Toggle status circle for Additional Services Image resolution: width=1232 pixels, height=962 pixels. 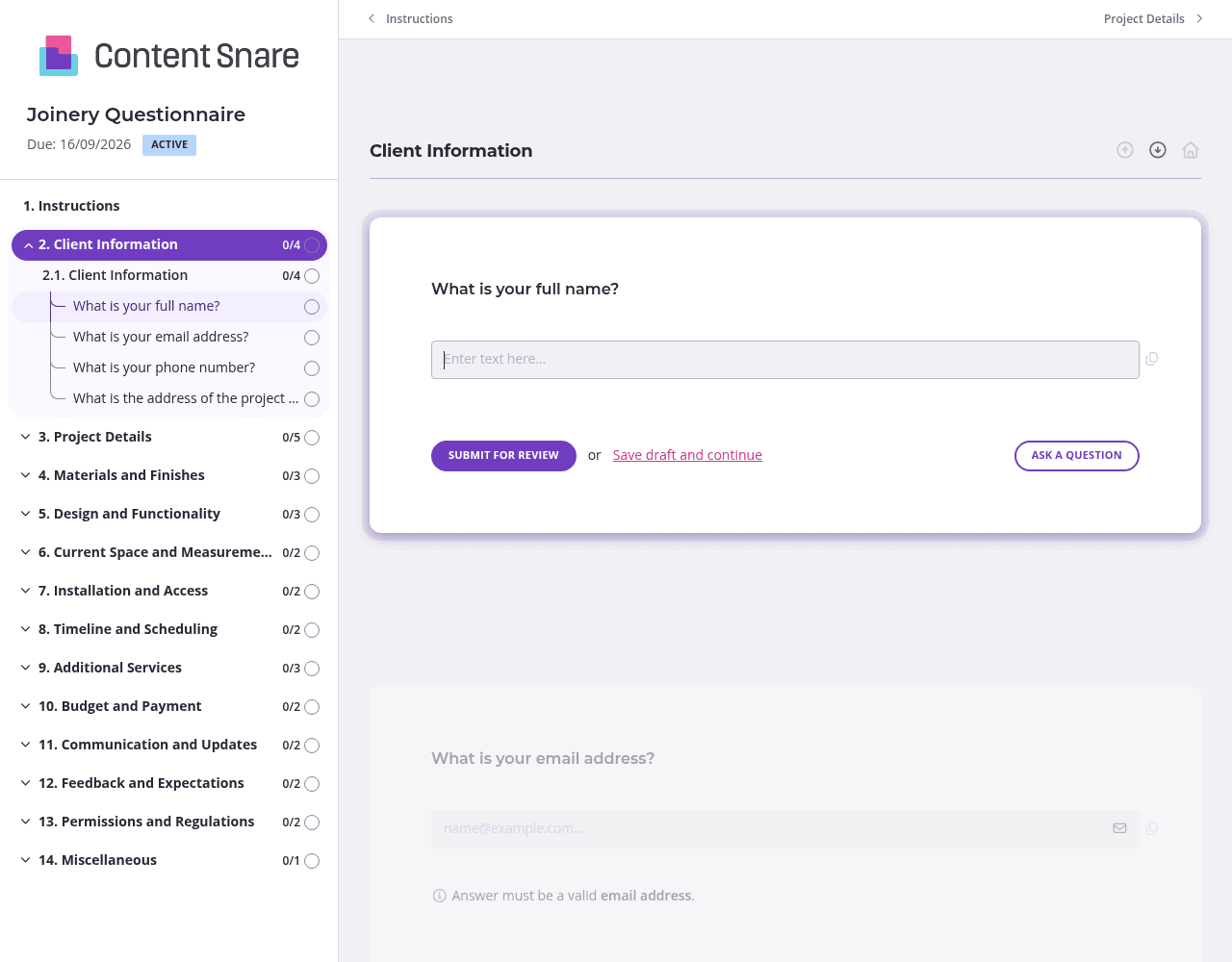(312, 669)
